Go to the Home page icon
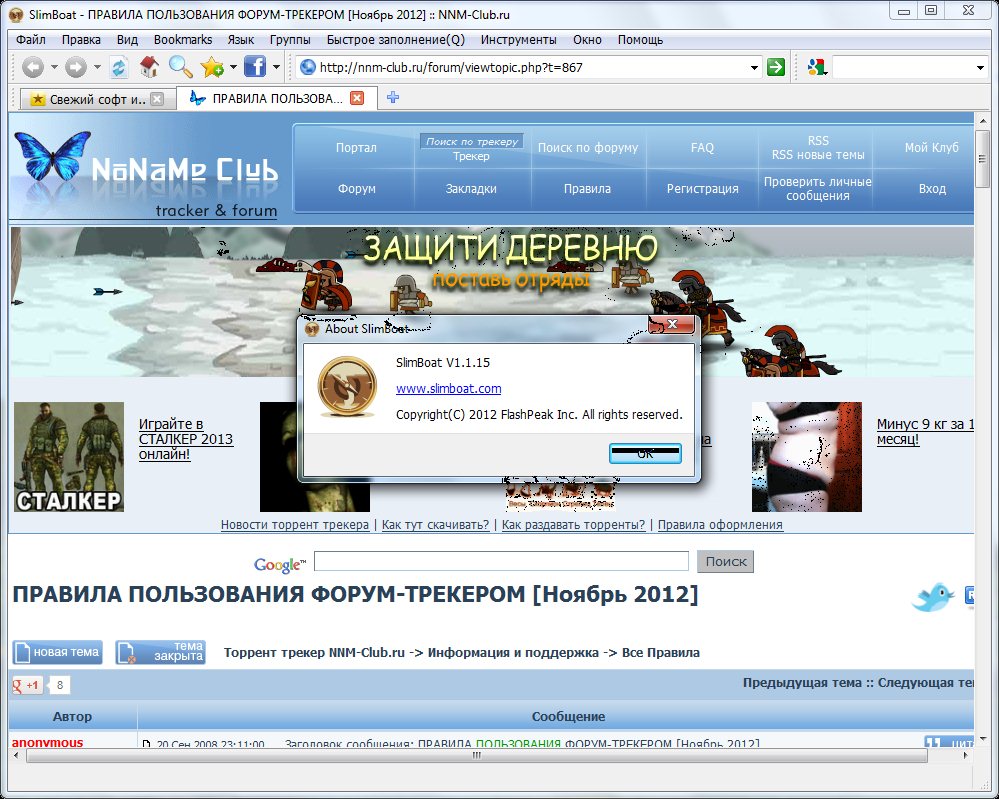This screenshot has width=999, height=799. (x=149, y=67)
